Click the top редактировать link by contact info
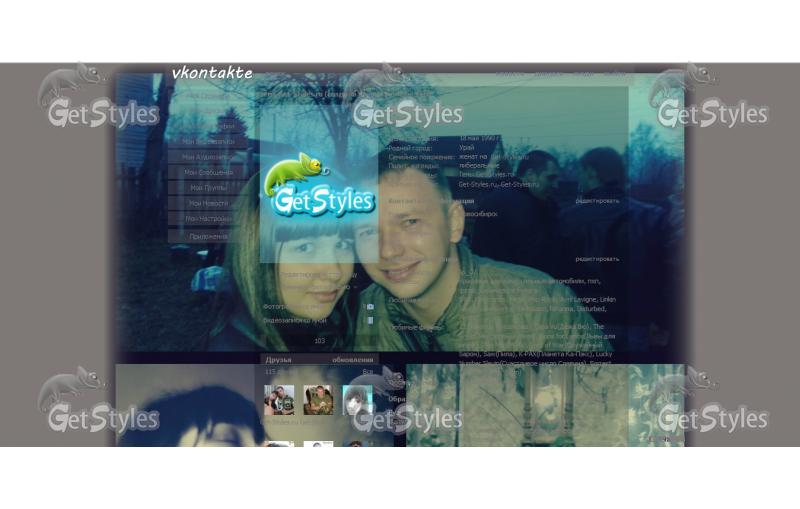The width and height of the screenshot is (800, 509). 597,201
